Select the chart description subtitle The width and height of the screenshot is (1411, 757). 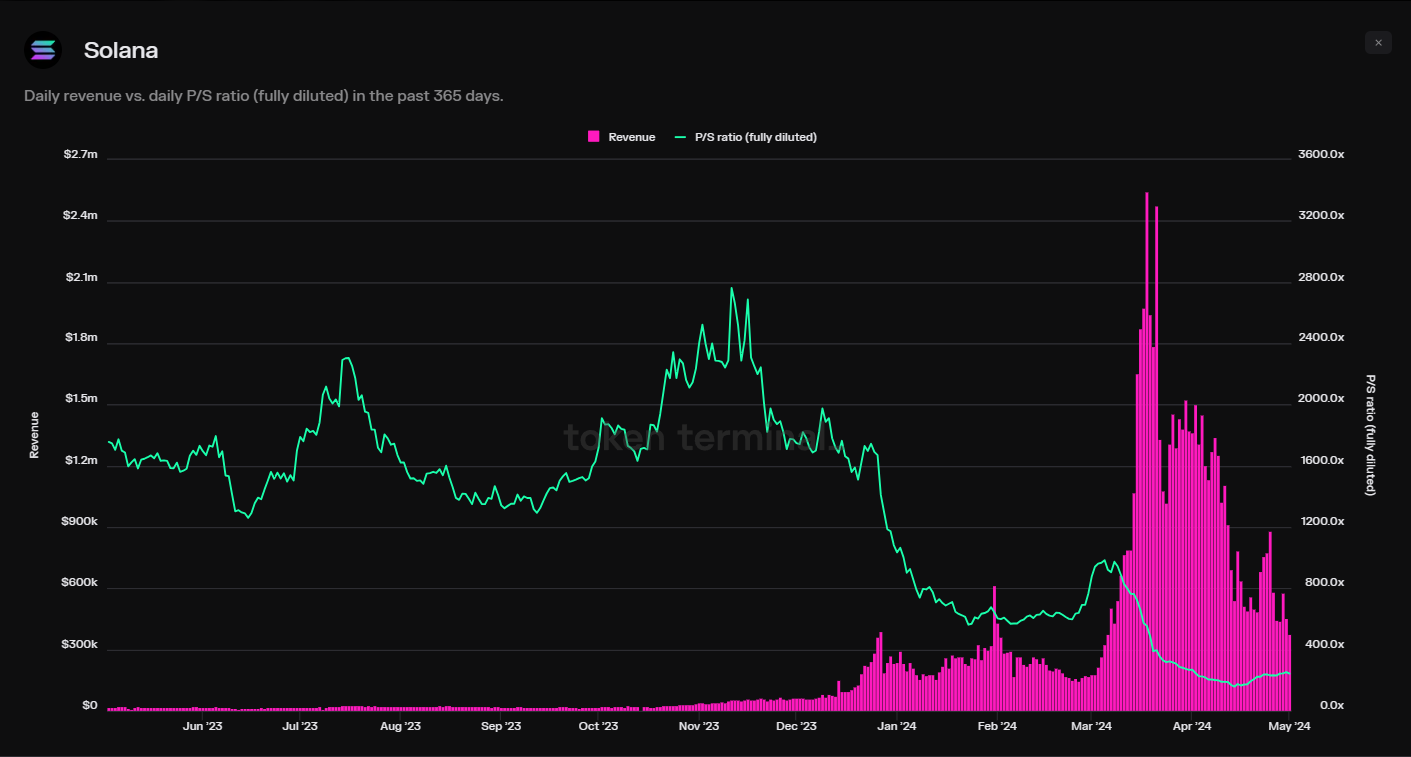(x=263, y=97)
